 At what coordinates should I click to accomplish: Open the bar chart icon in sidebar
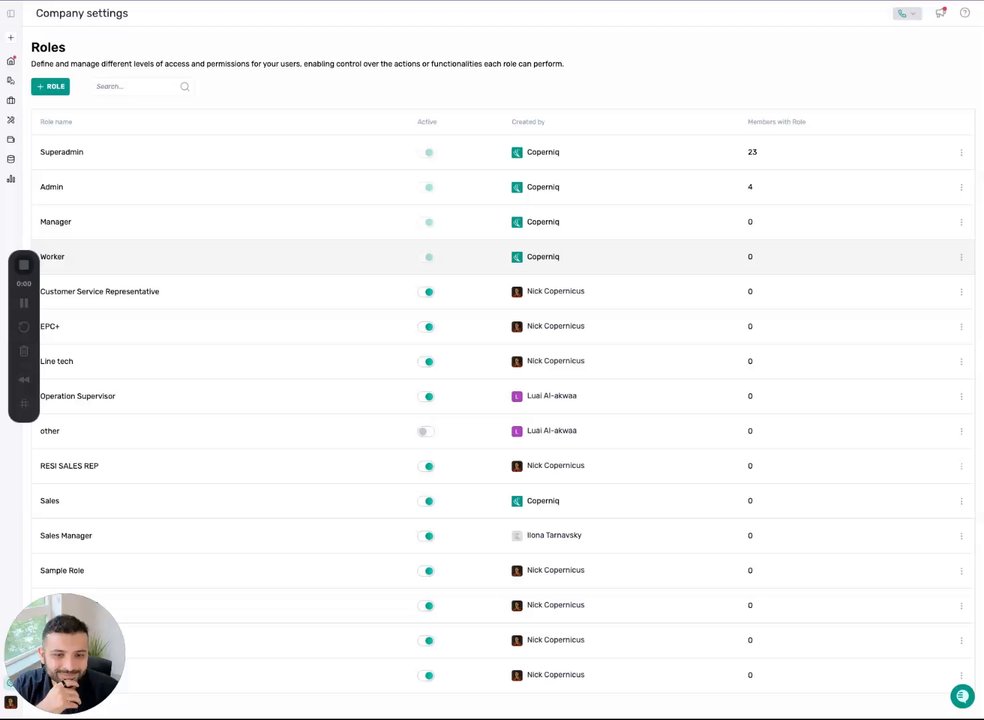(11, 179)
